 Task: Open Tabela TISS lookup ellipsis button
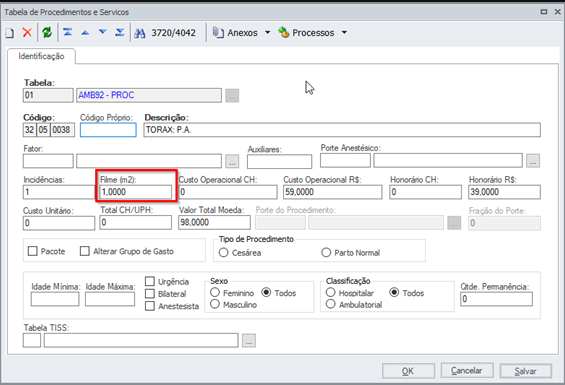tap(249, 340)
